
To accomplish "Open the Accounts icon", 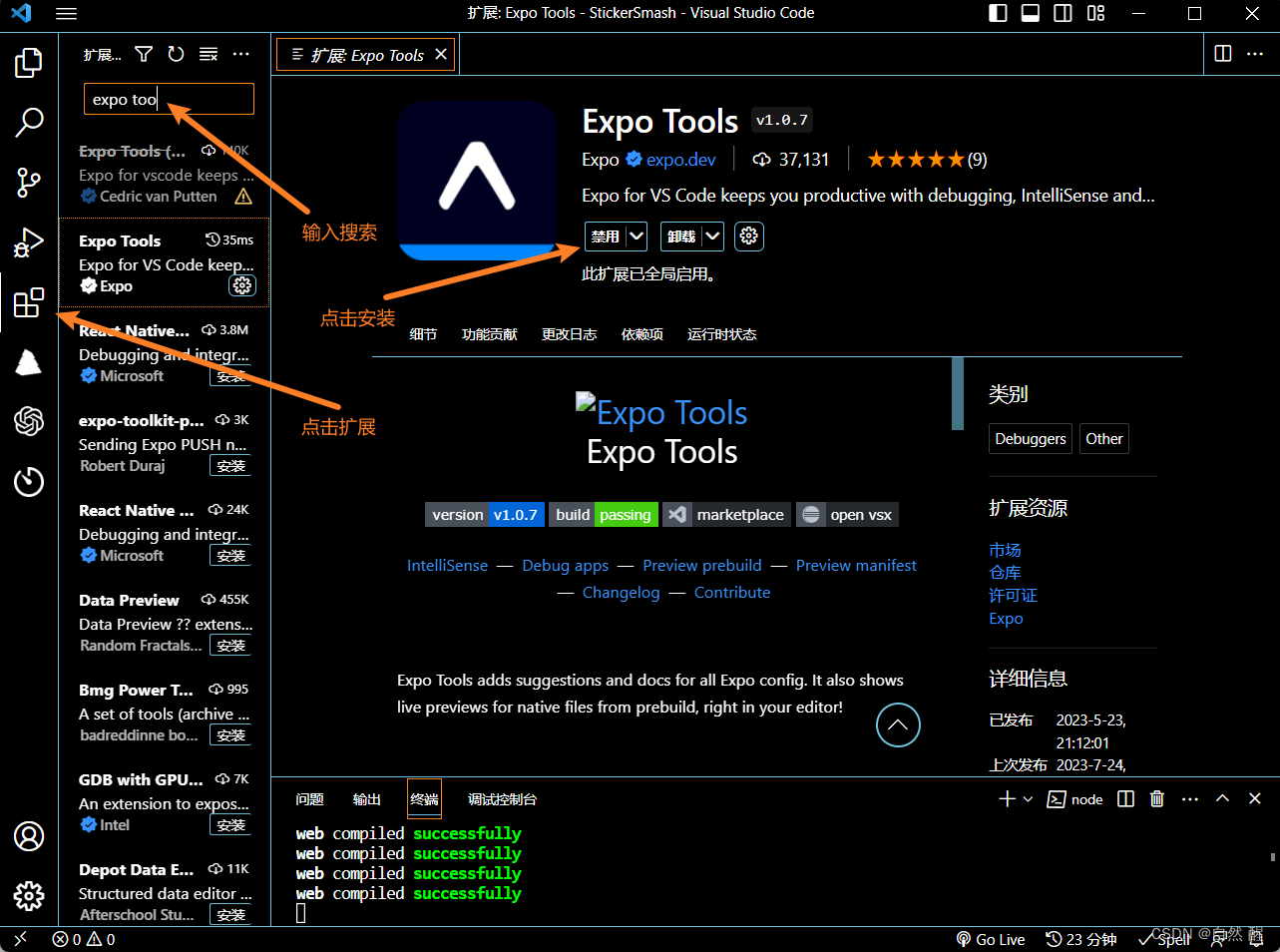I will tap(29, 836).
